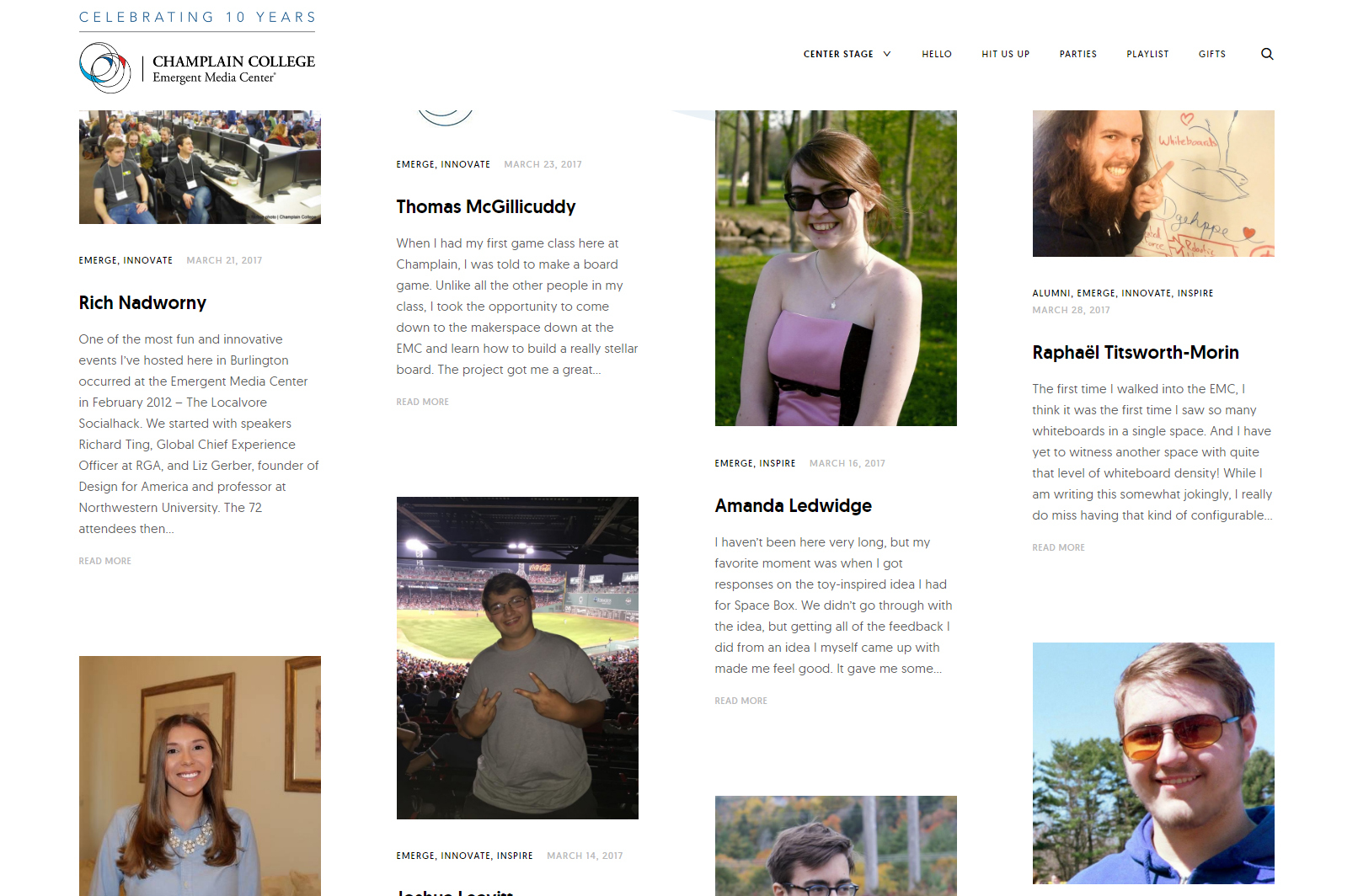The image size is (1358, 896).
Task: Open the Hello menu item
Action: 937,54
